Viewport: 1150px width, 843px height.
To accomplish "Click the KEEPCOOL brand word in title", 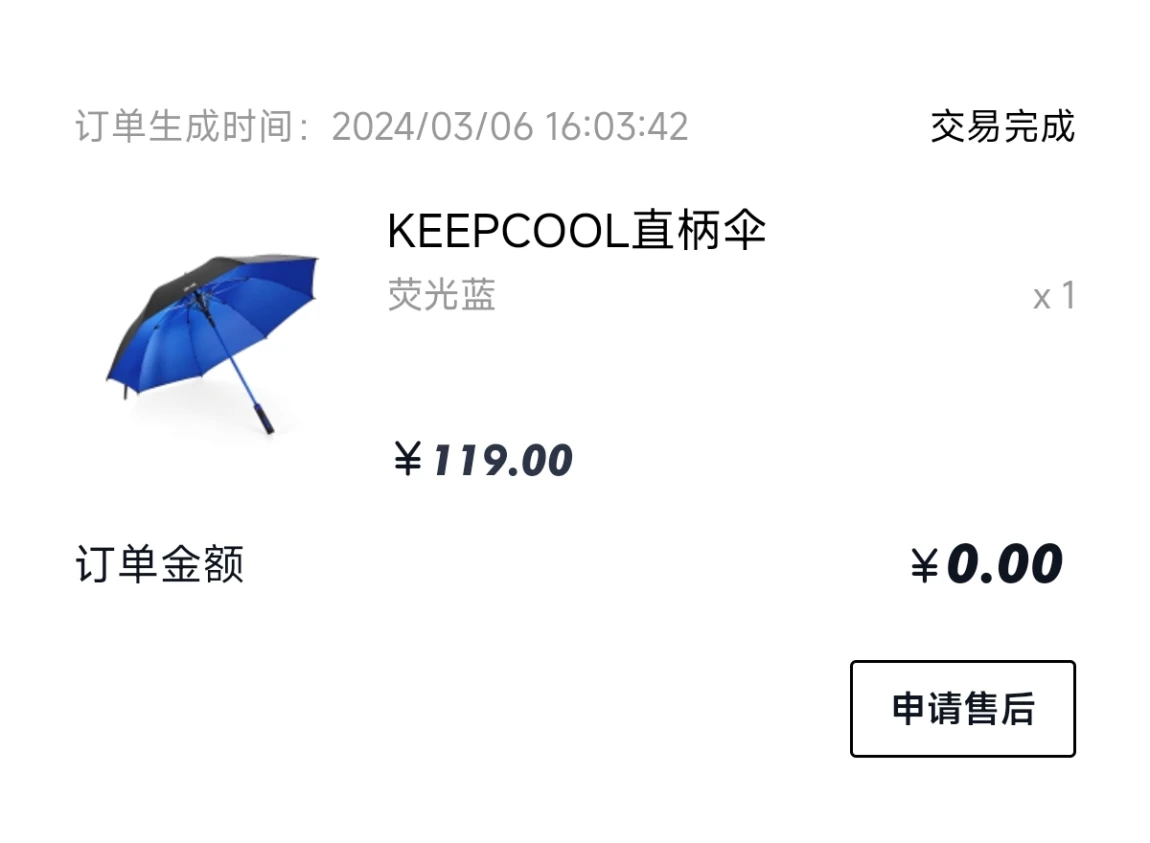I will (x=508, y=231).
